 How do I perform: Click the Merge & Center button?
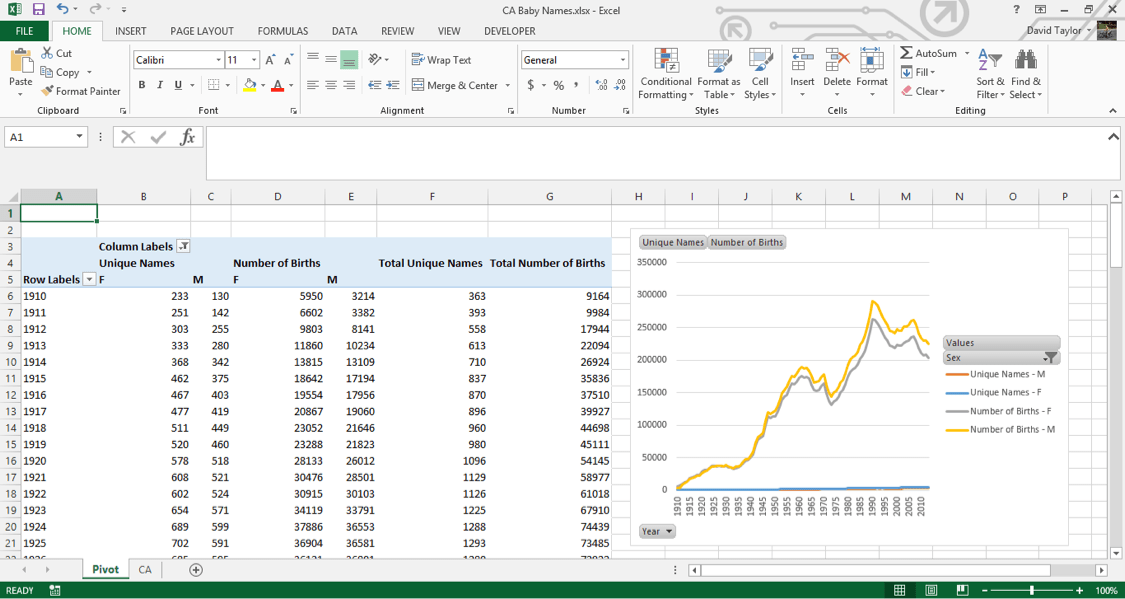tap(455, 85)
